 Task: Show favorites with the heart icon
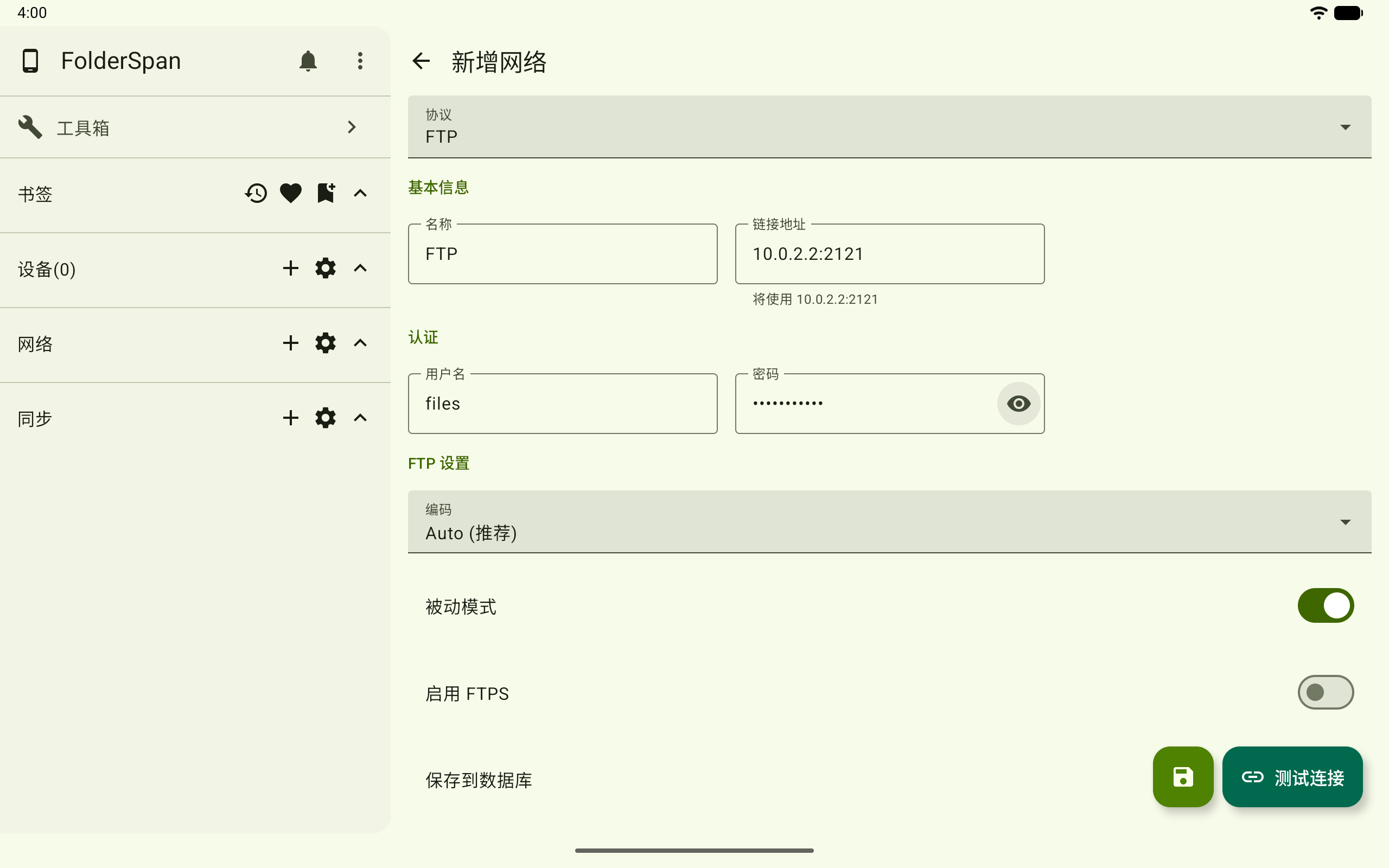point(291,193)
